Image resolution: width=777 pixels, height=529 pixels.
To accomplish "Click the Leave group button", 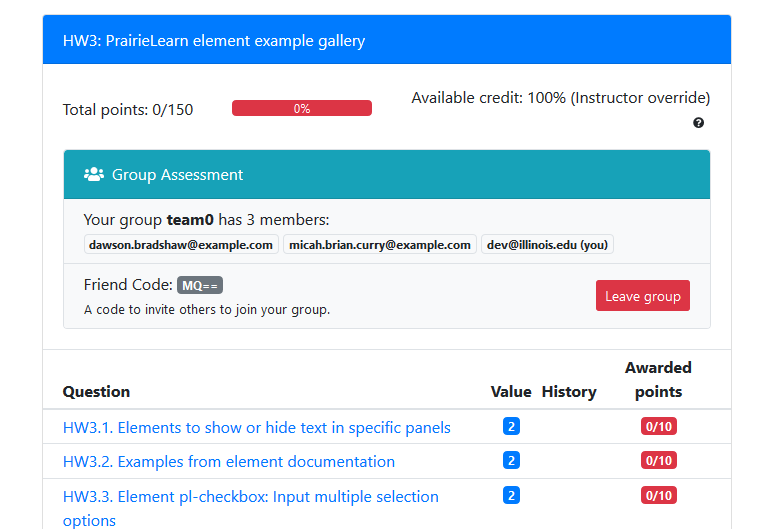I will [643, 296].
